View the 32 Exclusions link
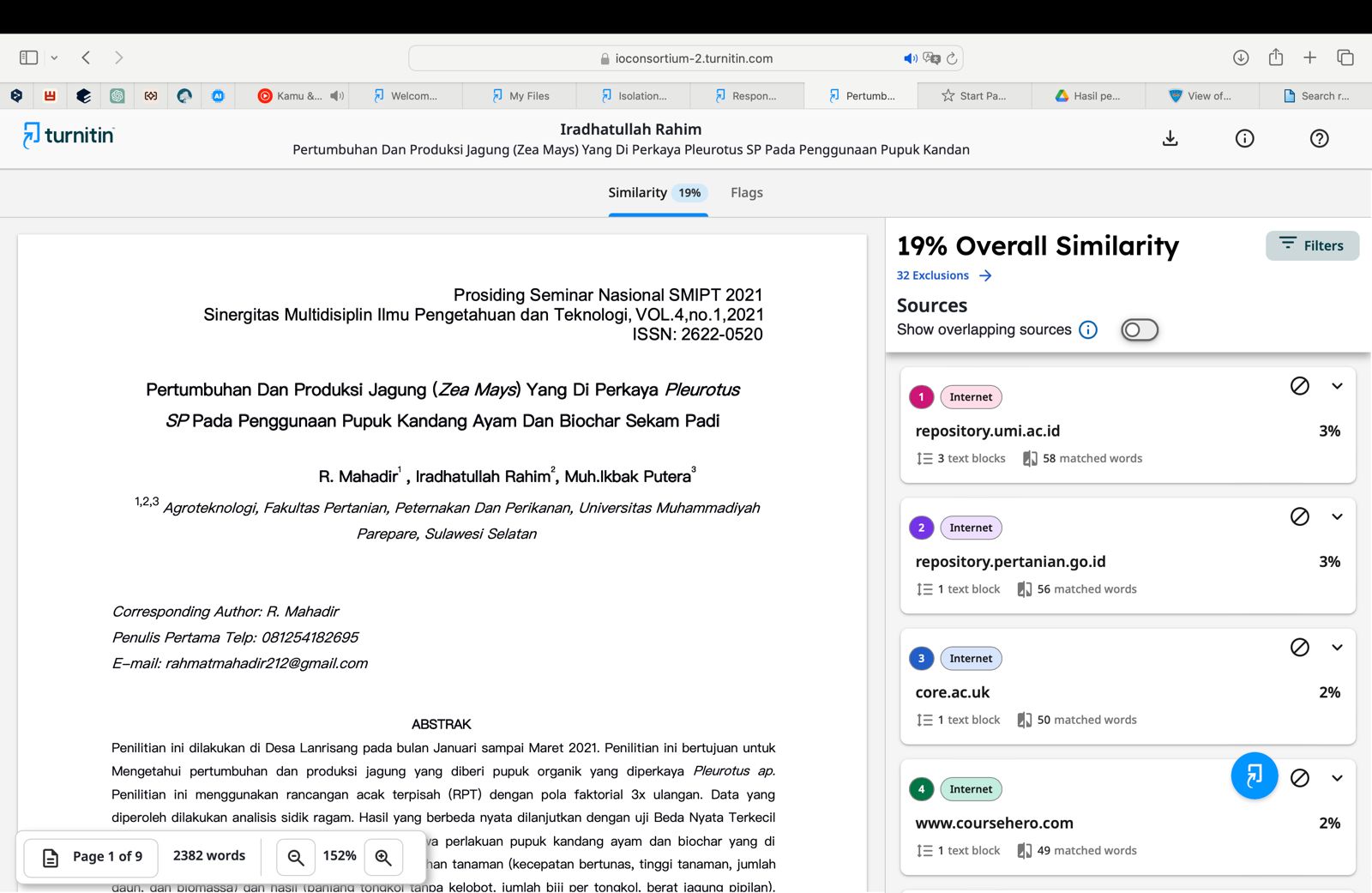The image size is (1372, 893). coord(943,275)
